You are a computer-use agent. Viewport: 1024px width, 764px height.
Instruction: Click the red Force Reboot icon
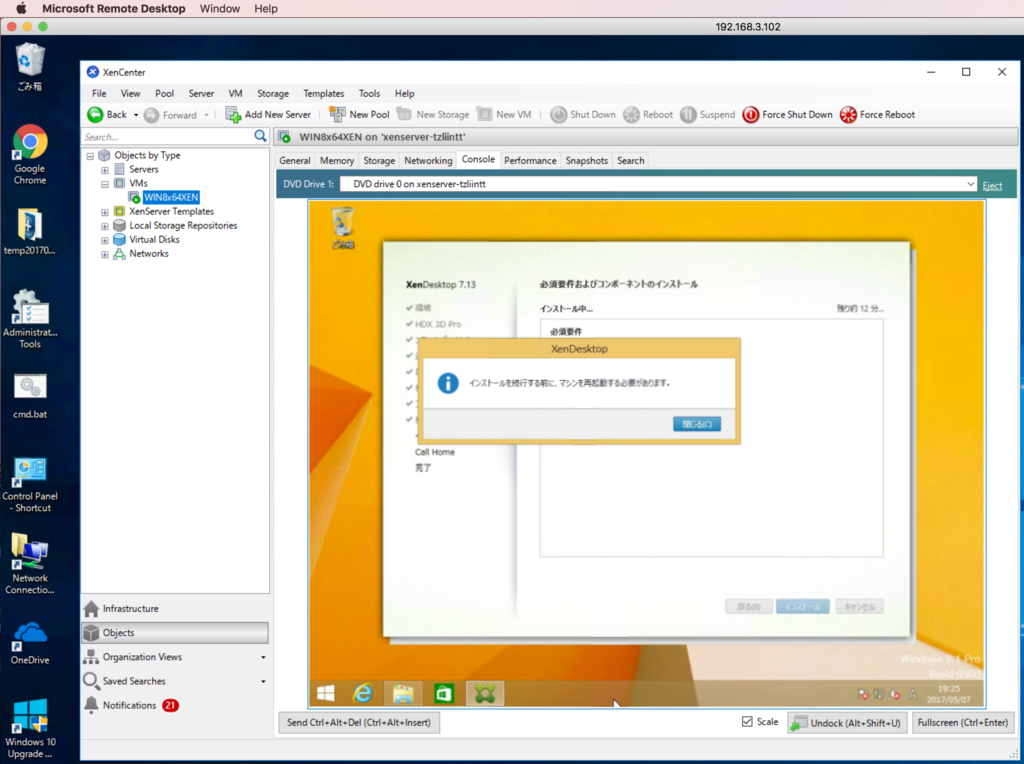pos(848,115)
